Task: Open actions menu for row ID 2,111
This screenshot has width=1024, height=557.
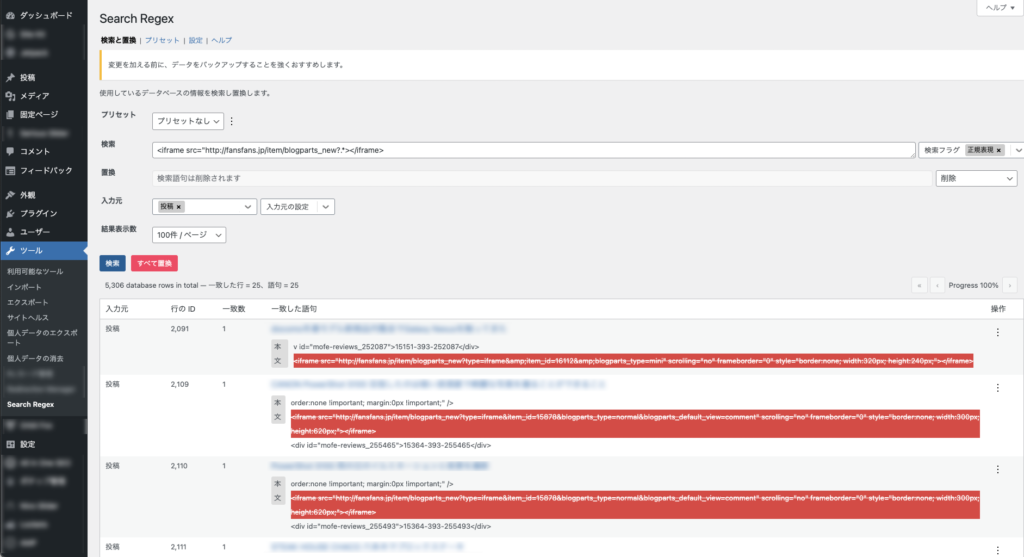Action: (x=997, y=550)
